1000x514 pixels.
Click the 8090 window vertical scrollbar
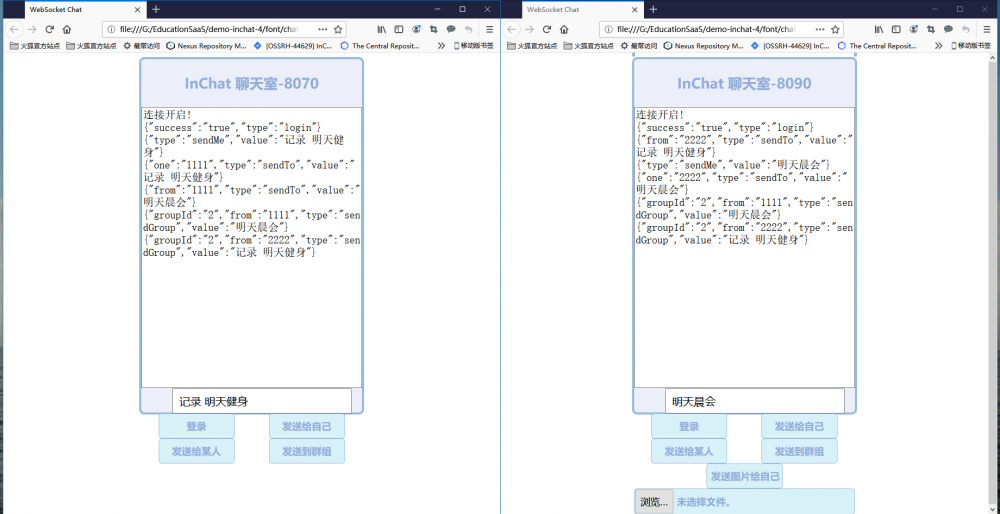994,284
